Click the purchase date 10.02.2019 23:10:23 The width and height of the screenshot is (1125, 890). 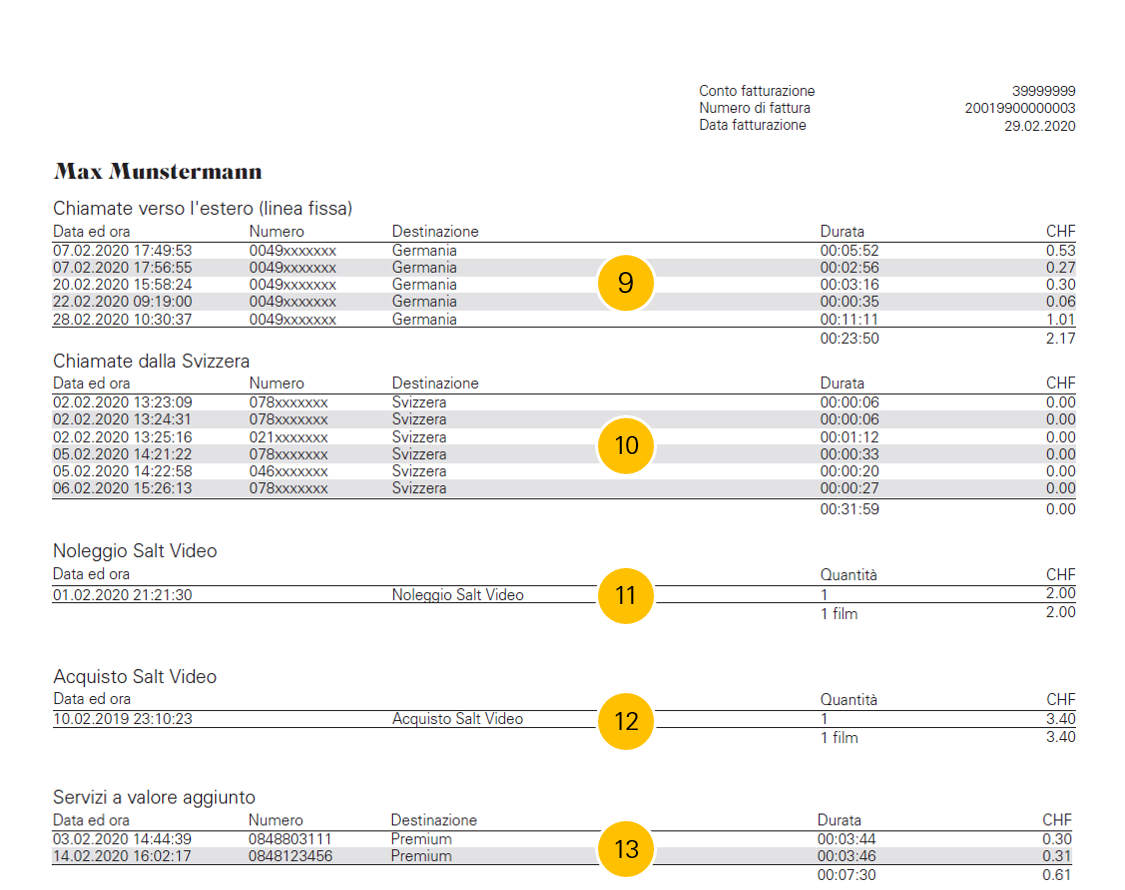tap(122, 719)
